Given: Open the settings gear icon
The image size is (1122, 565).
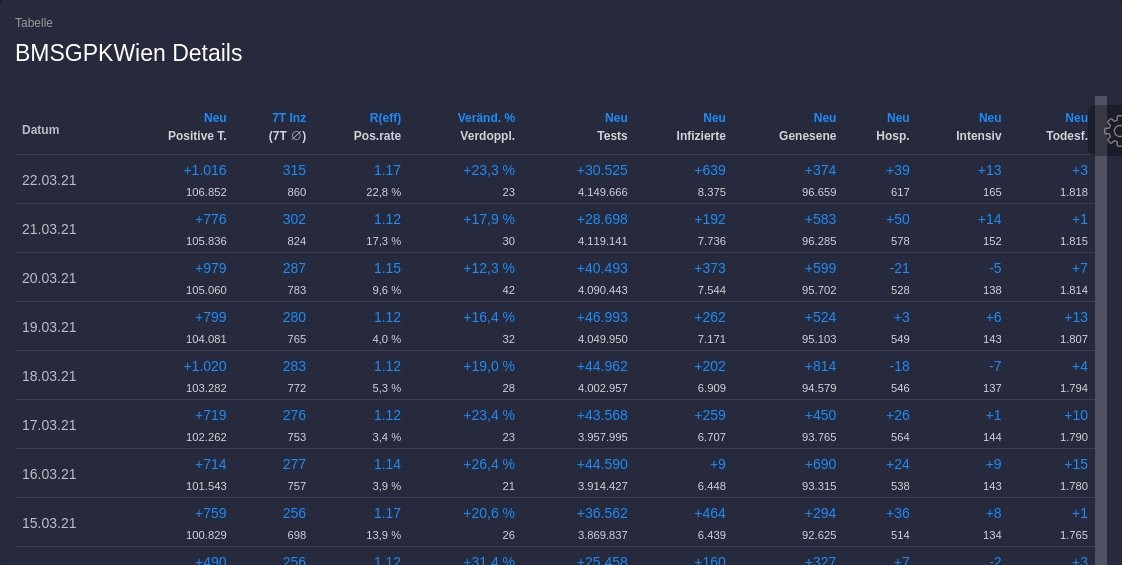Looking at the screenshot, I should [1112, 131].
